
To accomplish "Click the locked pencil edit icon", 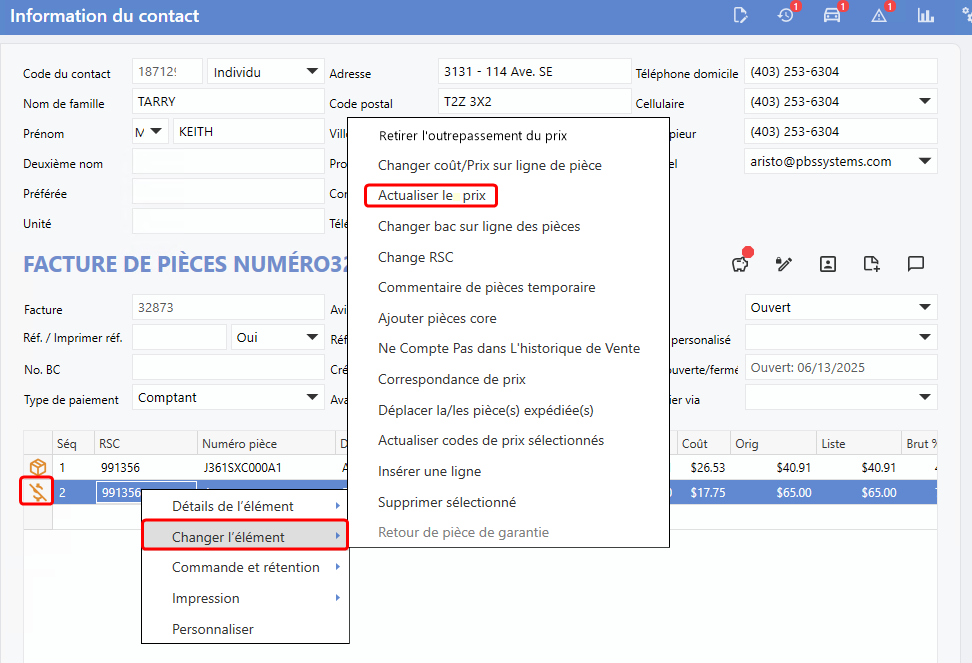I will [784, 263].
